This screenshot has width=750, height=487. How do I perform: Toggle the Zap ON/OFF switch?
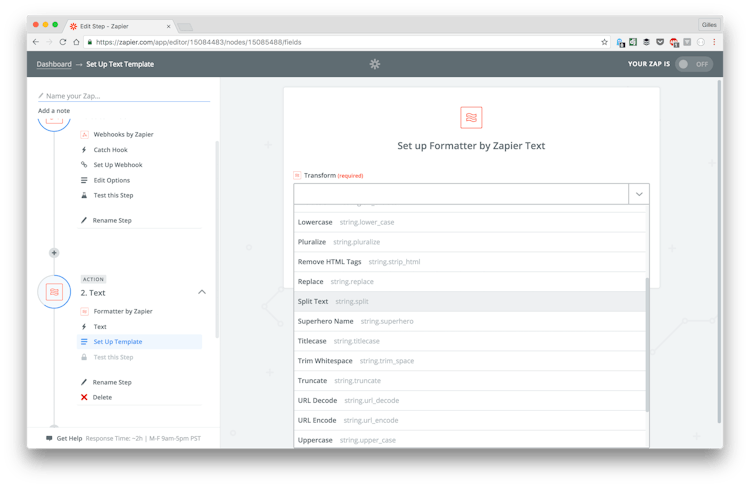coord(693,64)
